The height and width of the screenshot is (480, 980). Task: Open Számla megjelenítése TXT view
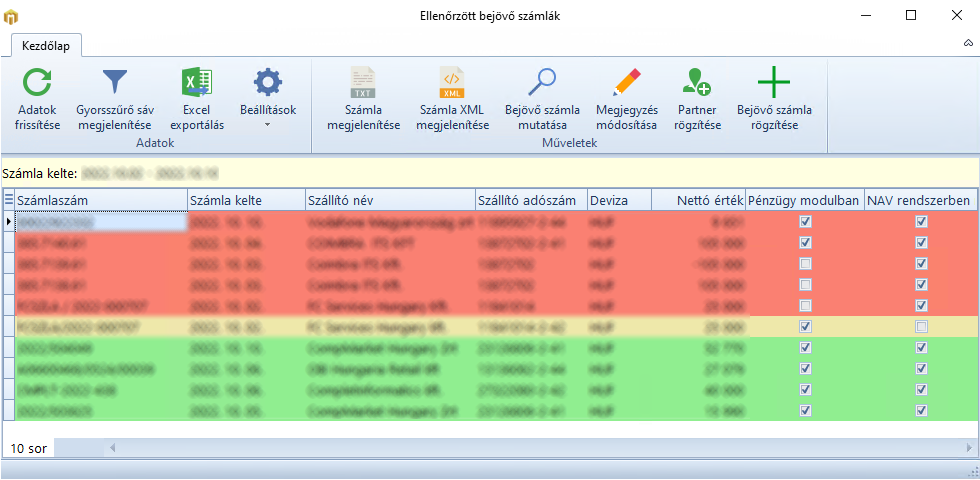pyautogui.click(x=363, y=83)
